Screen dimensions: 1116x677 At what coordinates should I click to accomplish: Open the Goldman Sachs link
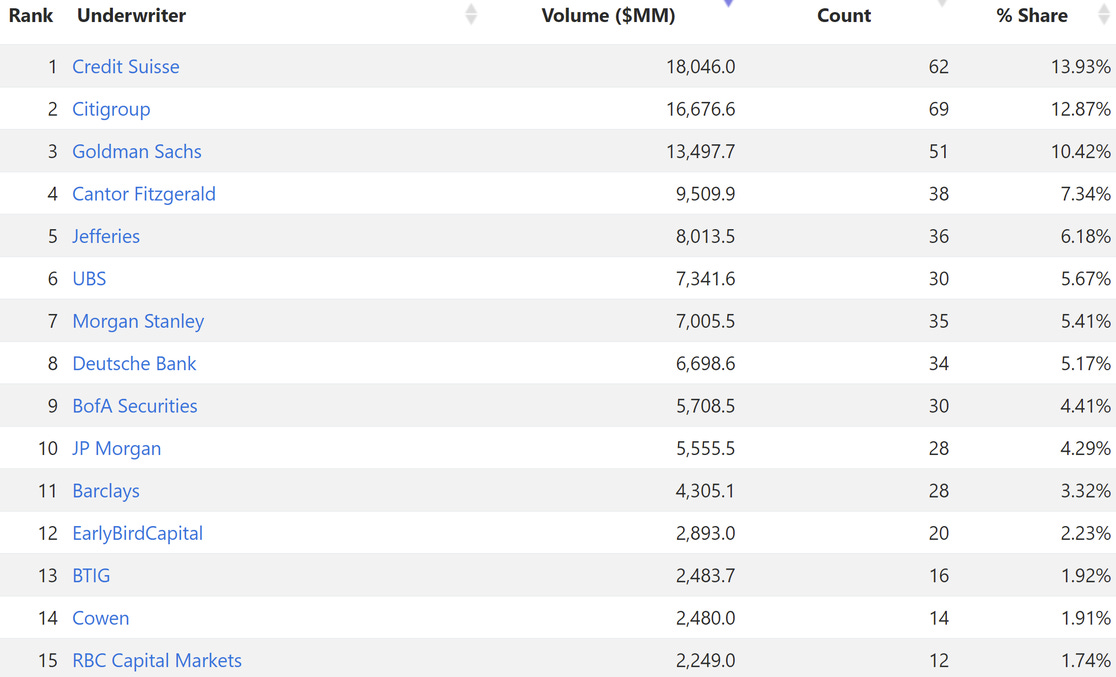(137, 151)
